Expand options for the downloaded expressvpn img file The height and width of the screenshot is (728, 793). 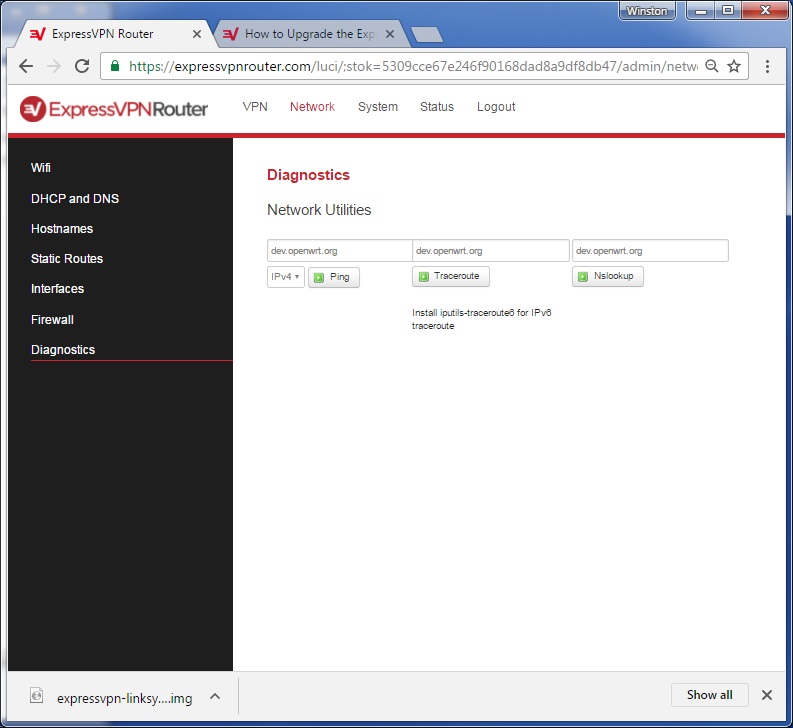point(215,696)
